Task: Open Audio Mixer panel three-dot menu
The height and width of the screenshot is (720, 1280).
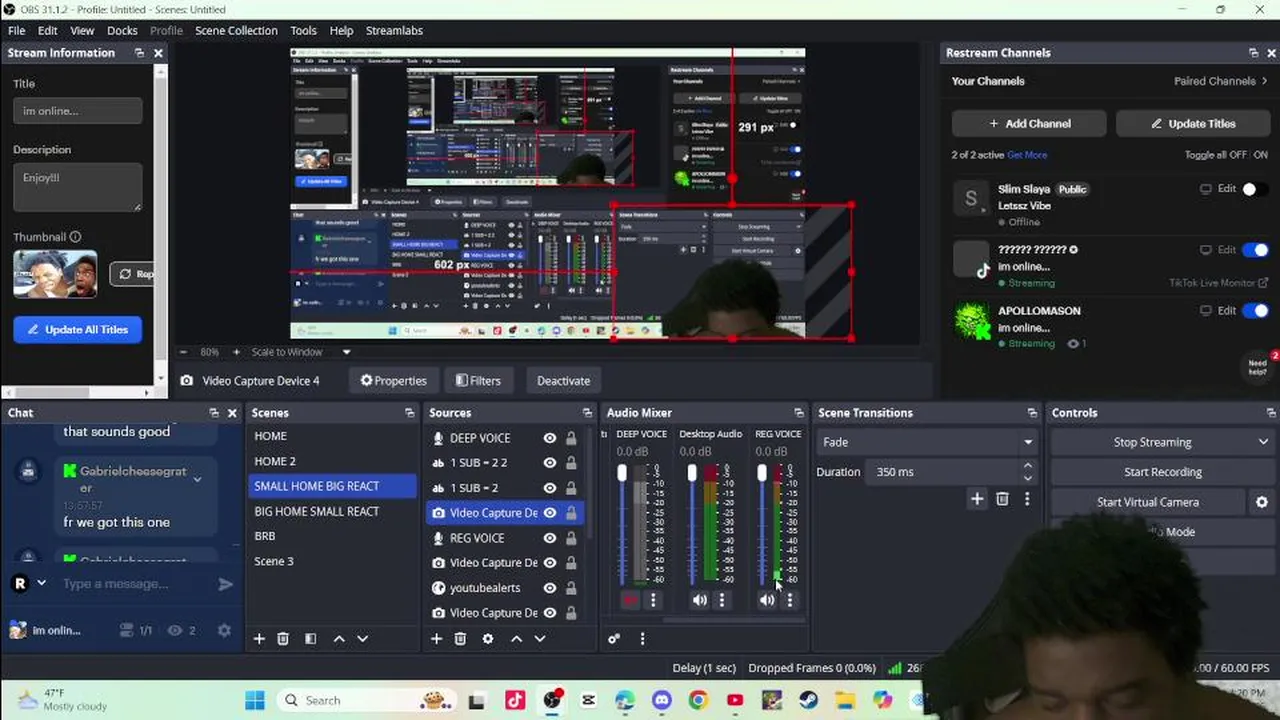Action: 642,638
